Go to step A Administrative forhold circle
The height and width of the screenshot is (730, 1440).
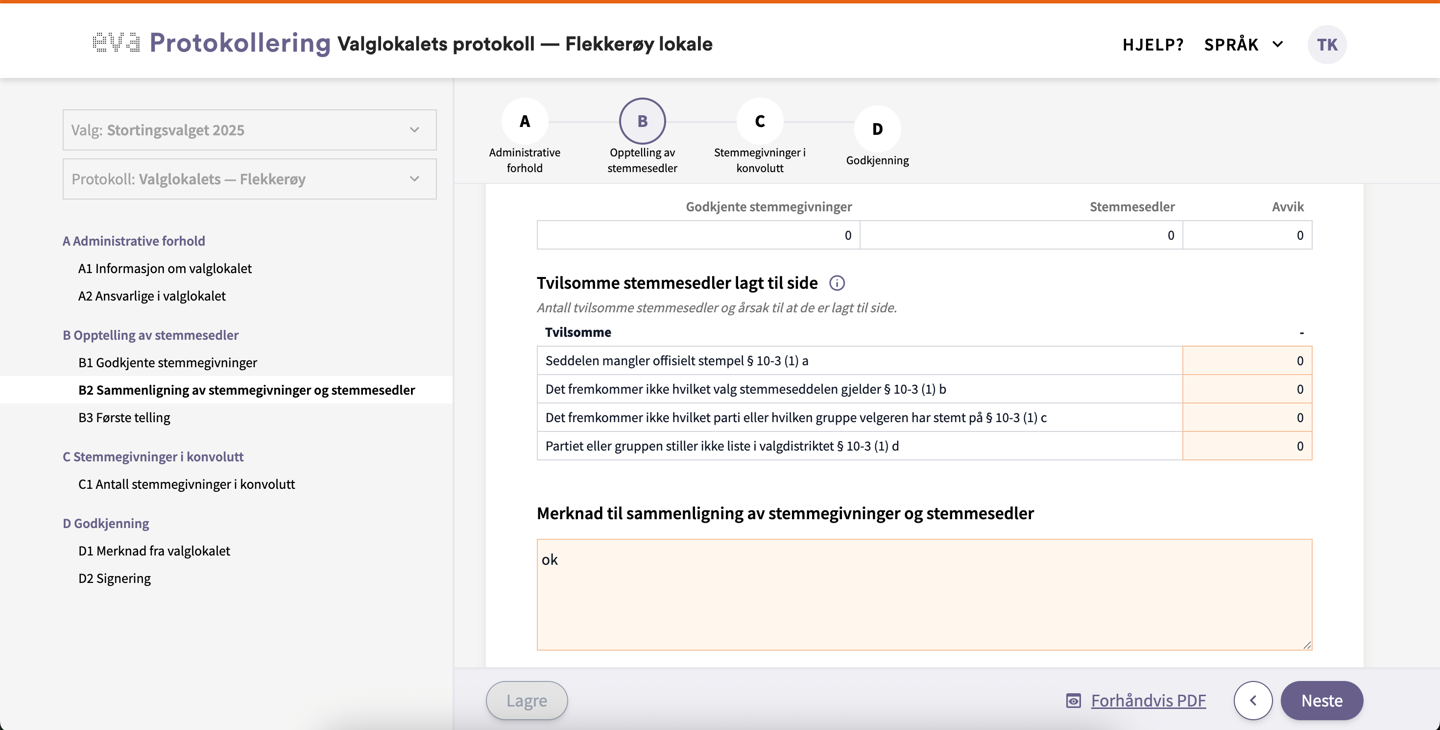tap(524, 121)
